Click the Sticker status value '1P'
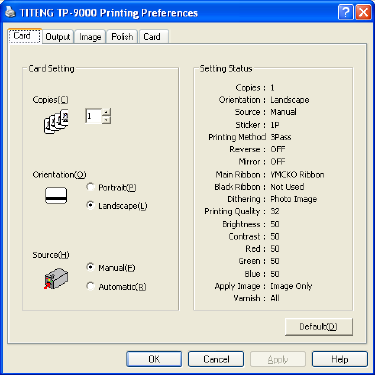 pos(275,125)
